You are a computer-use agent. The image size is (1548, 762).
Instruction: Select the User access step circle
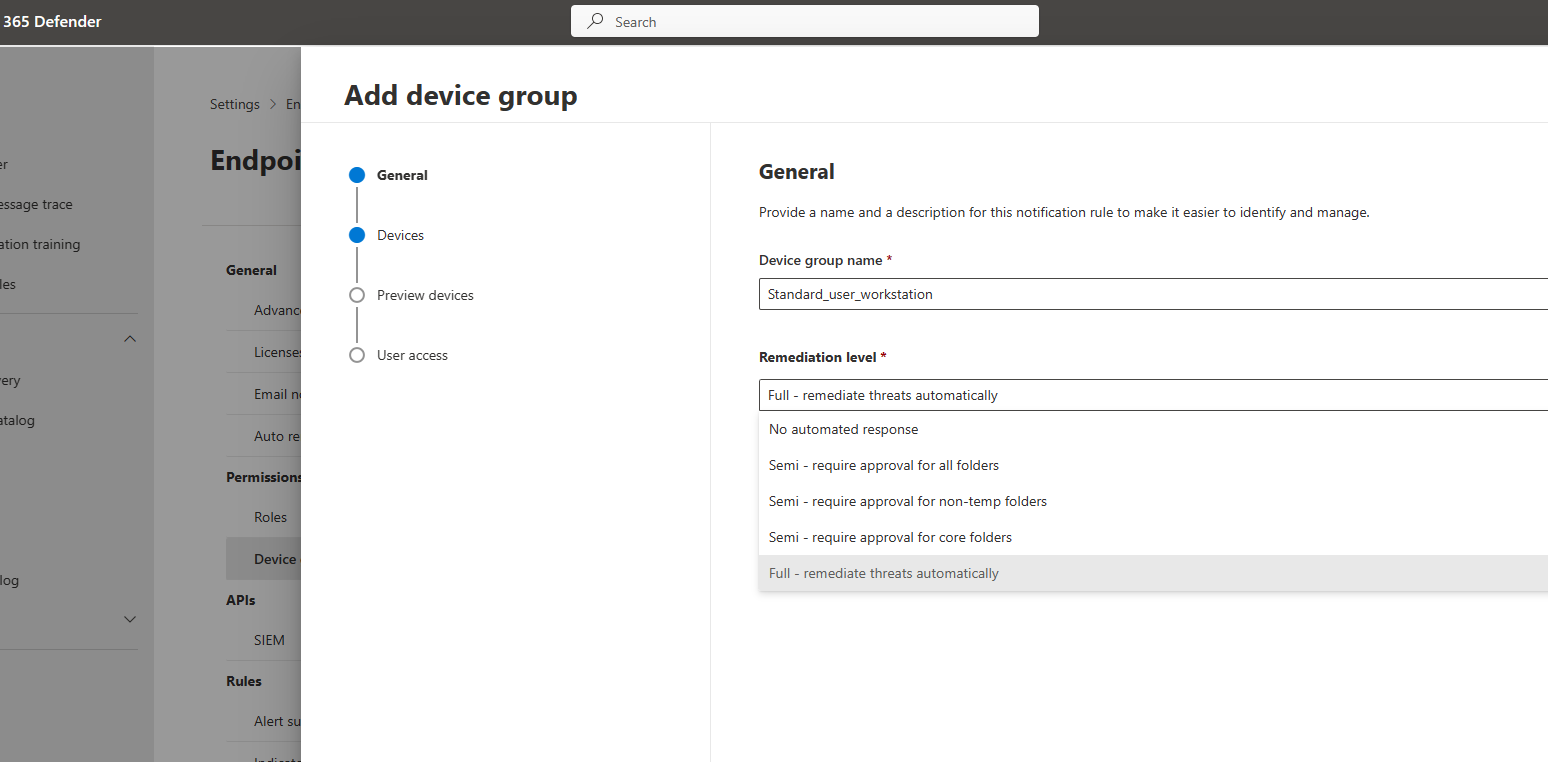pyautogui.click(x=357, y=354)
